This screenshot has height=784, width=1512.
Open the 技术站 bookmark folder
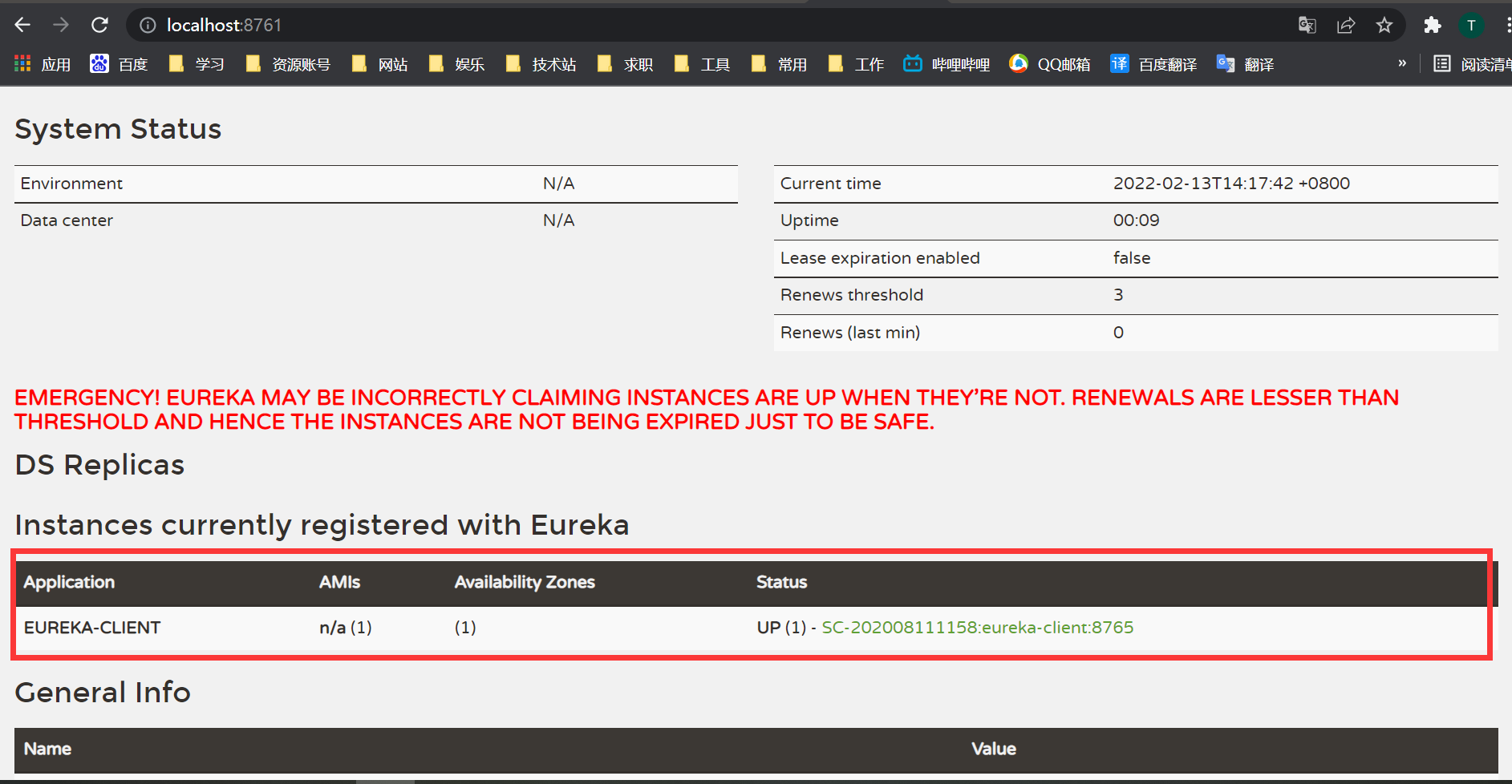(541, 64)
